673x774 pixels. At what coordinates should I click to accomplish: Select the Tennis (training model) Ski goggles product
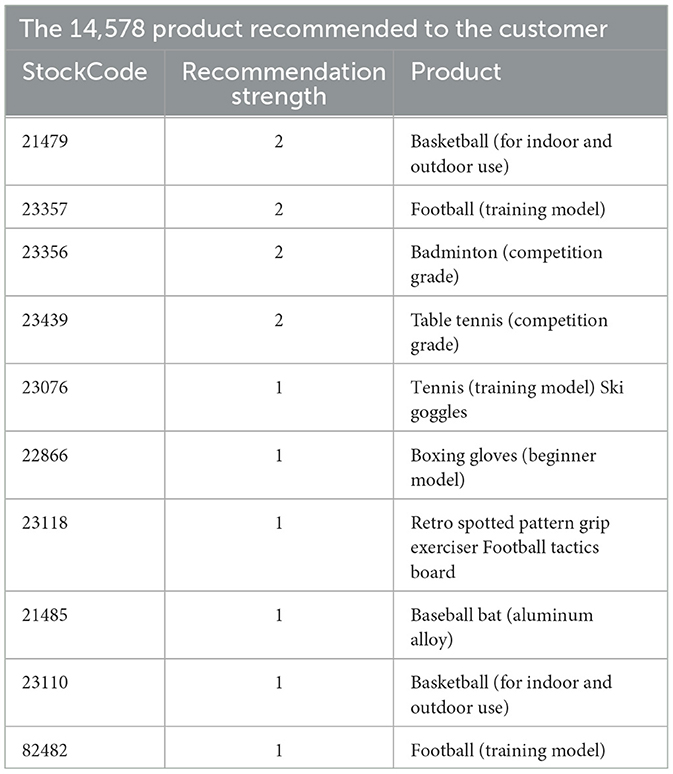[516, 399]
